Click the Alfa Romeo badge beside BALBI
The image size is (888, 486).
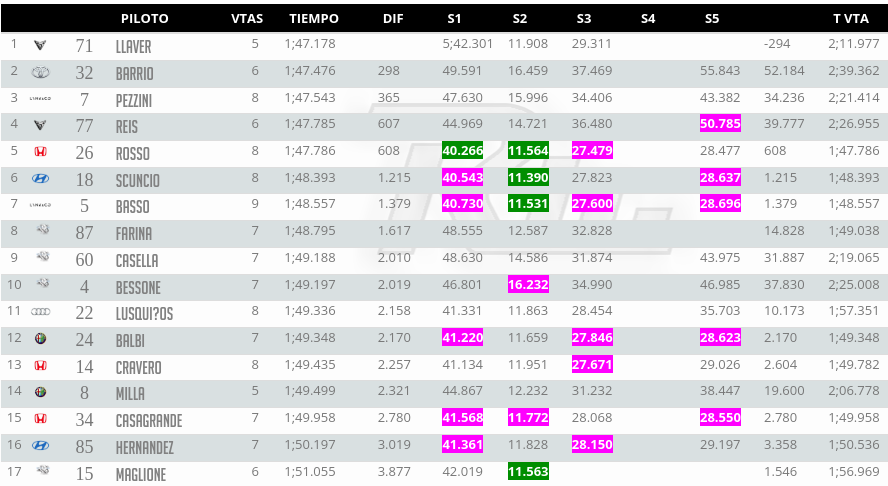(x=41, y=339)
